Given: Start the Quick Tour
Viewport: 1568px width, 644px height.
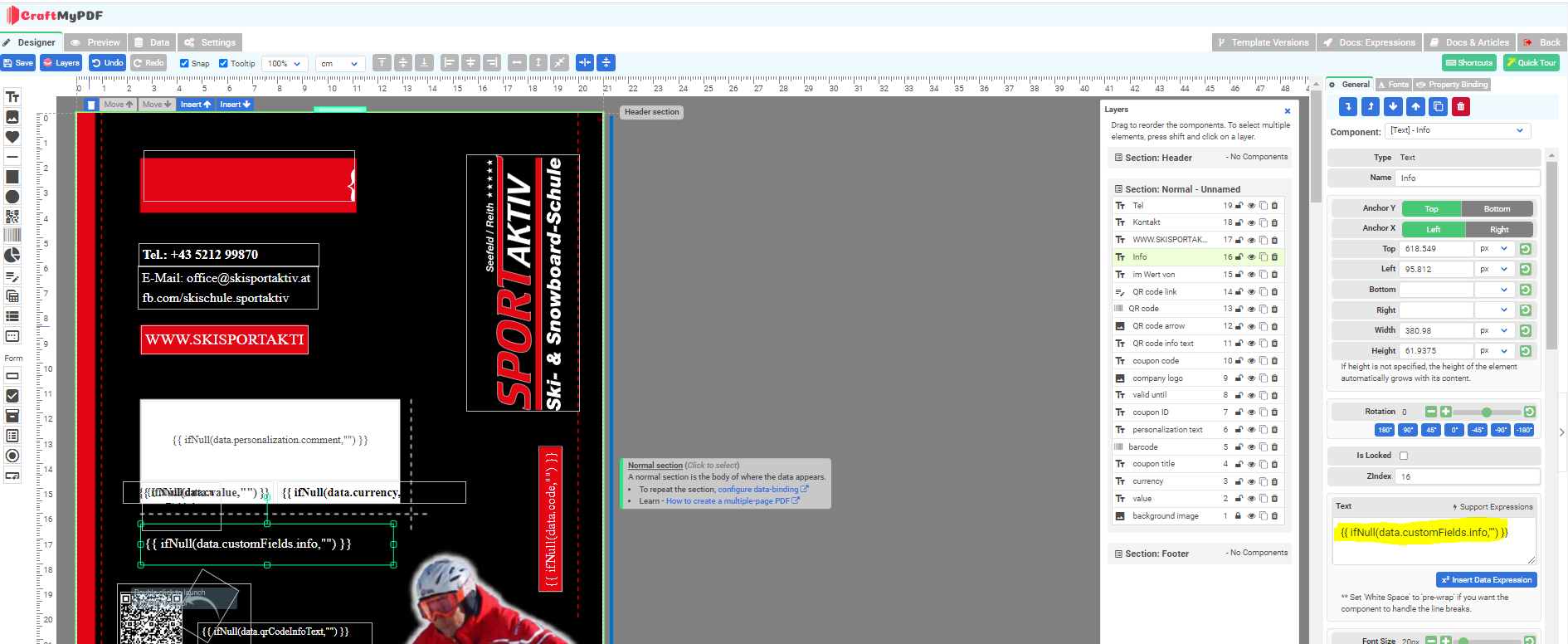Looking at the screenshot, I should click(1531, 63).
